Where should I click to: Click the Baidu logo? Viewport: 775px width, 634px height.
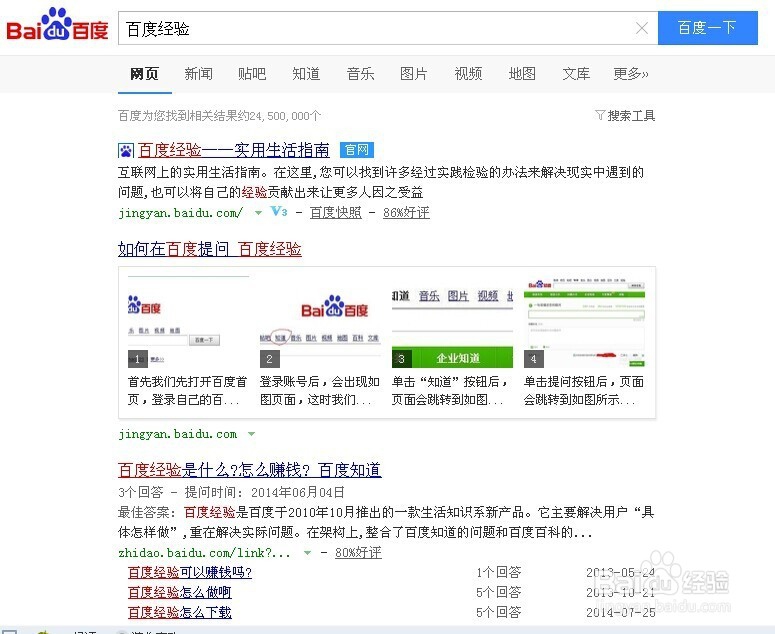pyautogui.click(x=57, y=25)
